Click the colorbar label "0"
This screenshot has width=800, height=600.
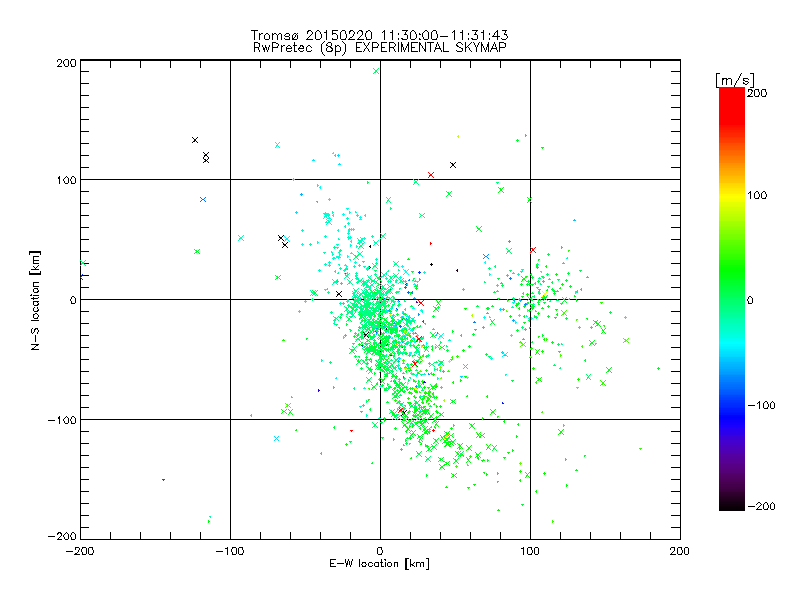(750, 300)
